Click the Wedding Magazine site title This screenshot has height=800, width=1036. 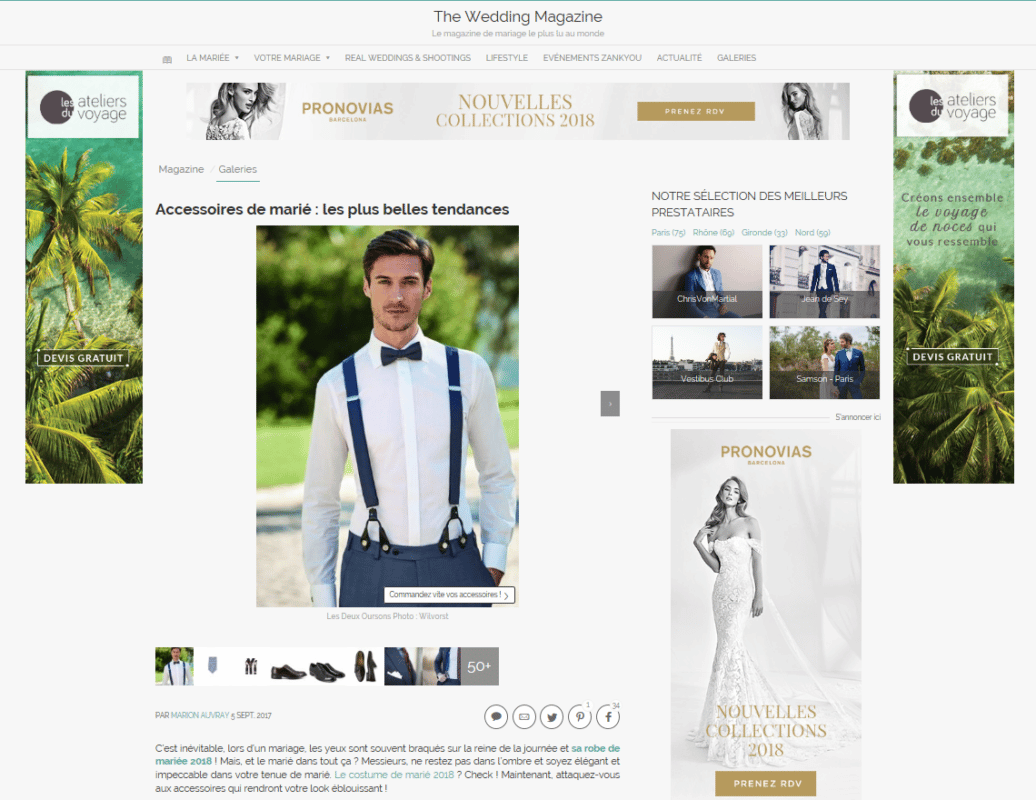pyautogui.click(x=517, y=17)
